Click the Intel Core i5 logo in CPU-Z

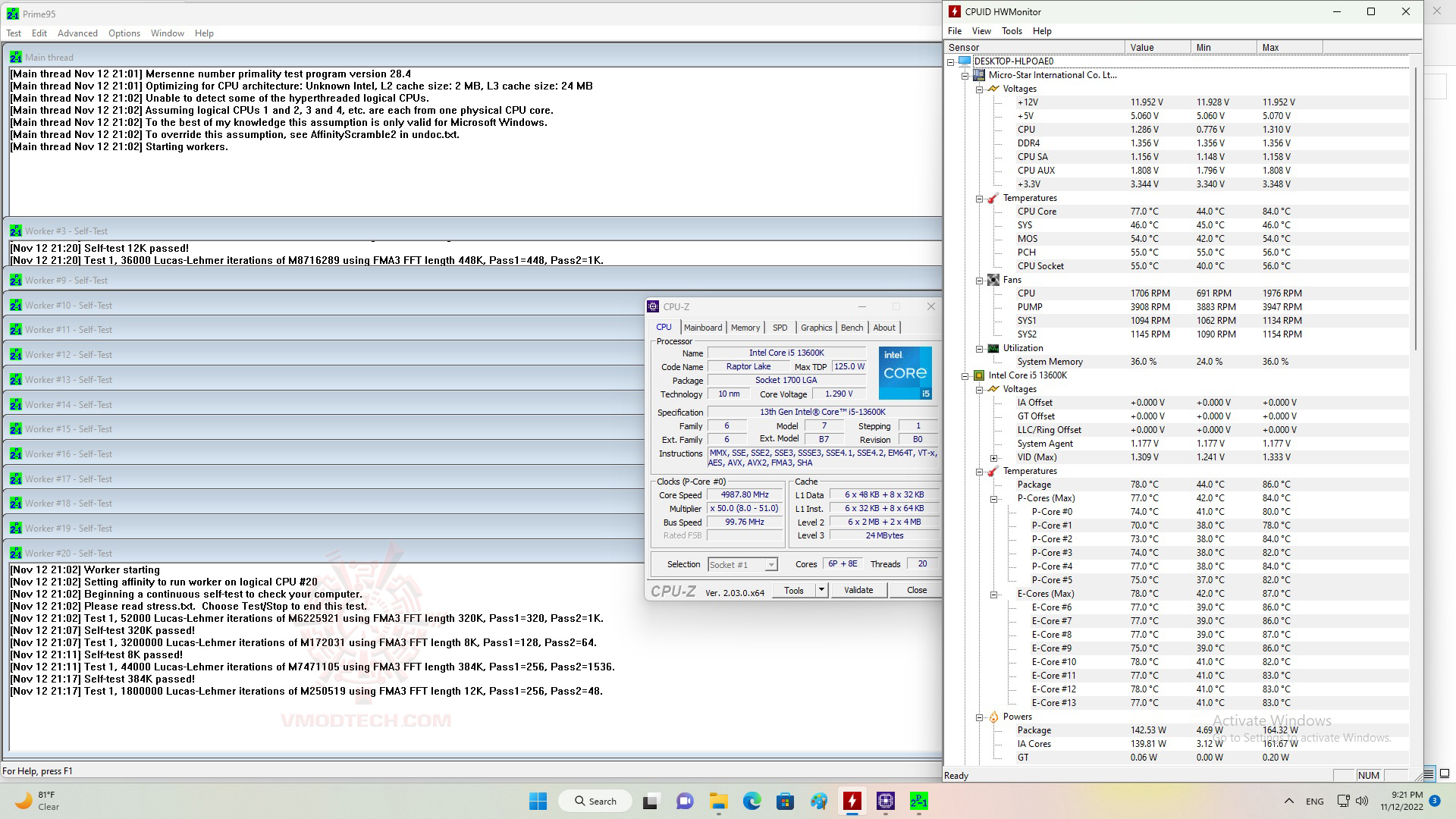point(905,373)
